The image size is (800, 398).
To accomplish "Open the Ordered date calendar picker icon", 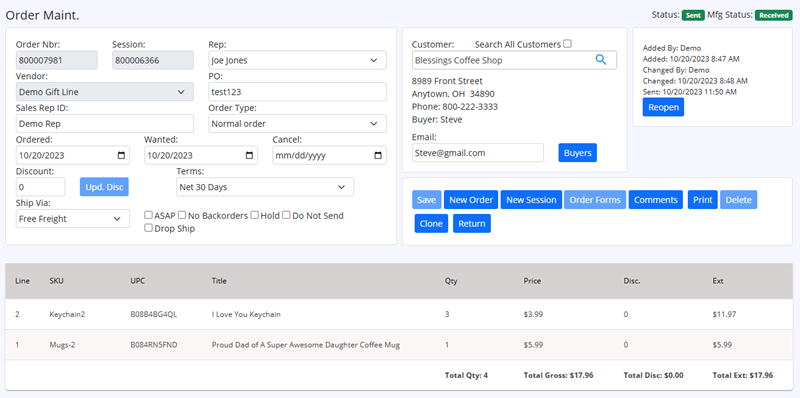I will [121, 155].
